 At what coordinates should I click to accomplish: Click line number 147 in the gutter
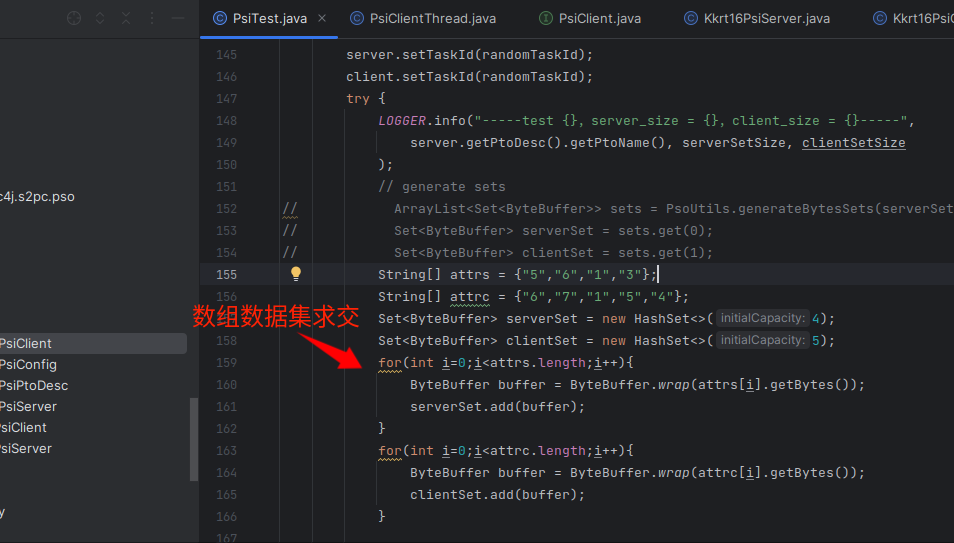[x=226, y=99]
